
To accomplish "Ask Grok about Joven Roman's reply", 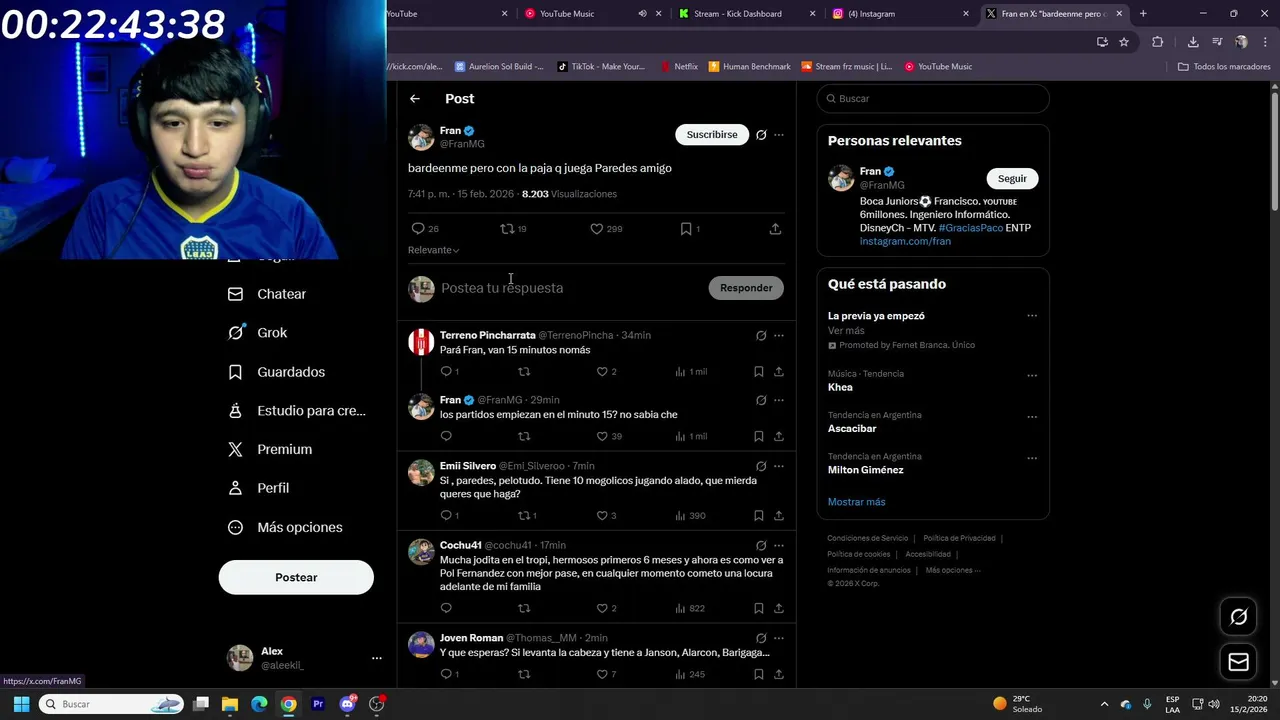I will click(x=761, y=638).
